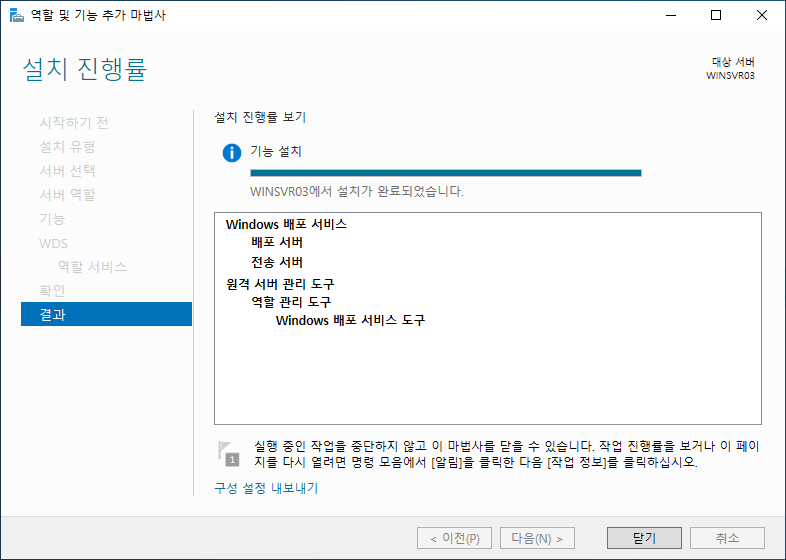The width and height of the screenshot is (786, 560).
Task: Click the Windows 배포 서비스 entry
Action: coord(286,224)
